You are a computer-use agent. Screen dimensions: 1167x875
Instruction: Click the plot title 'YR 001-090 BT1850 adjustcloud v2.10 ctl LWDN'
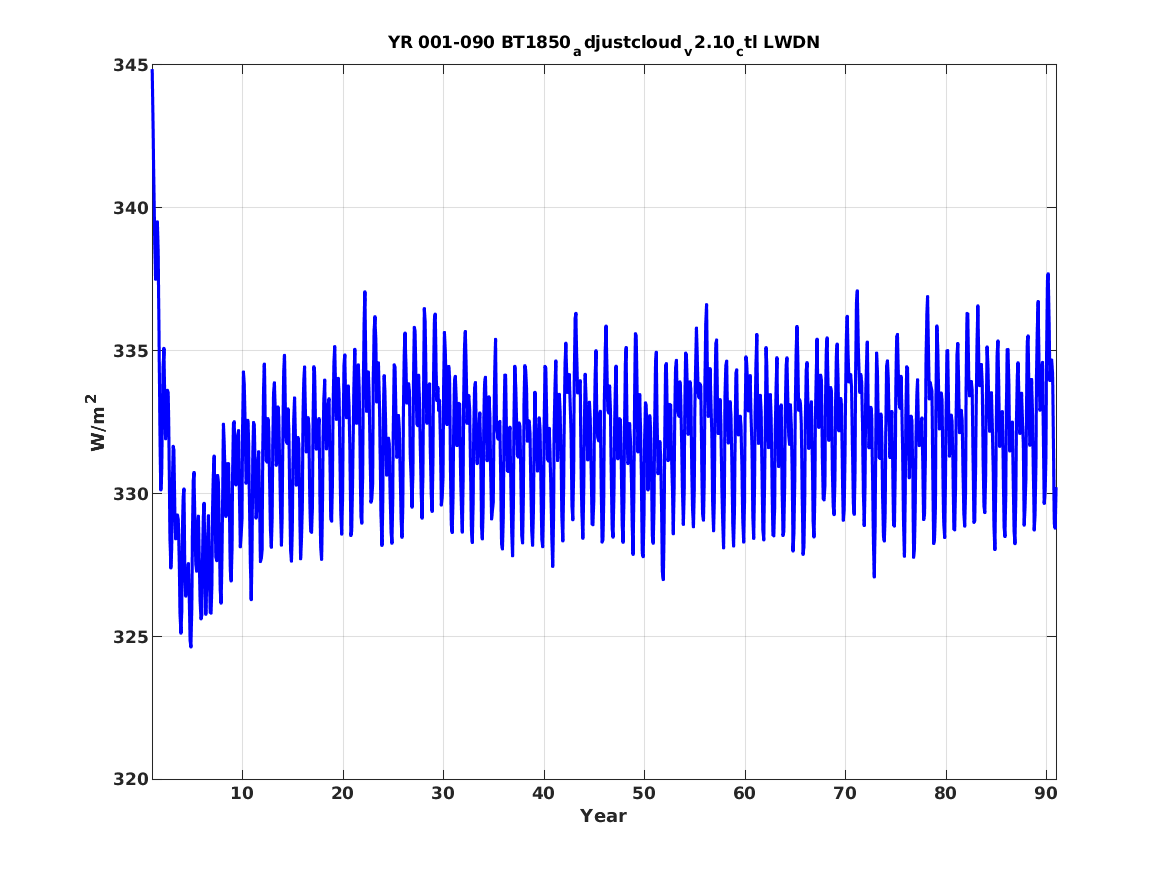pyautogui.click(x=604, y=43)
